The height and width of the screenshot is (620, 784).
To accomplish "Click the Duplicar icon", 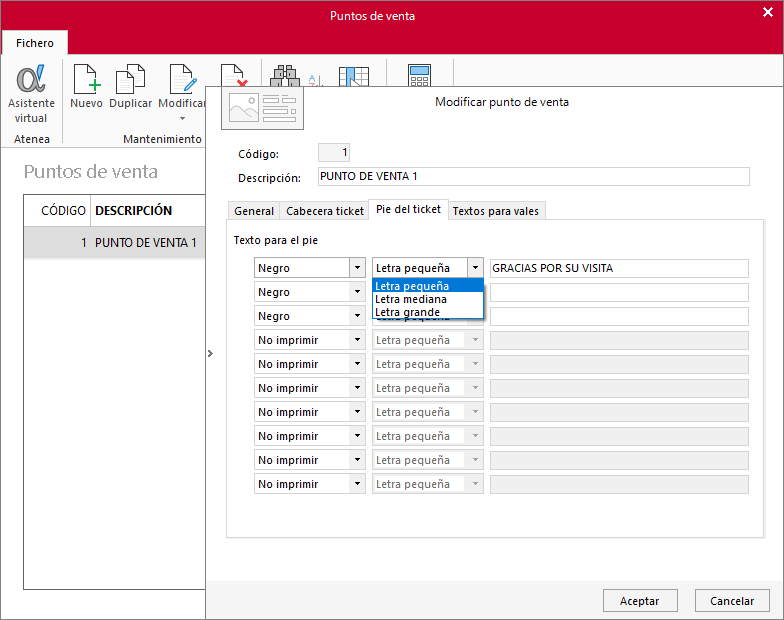I will [x=130, y=79].
